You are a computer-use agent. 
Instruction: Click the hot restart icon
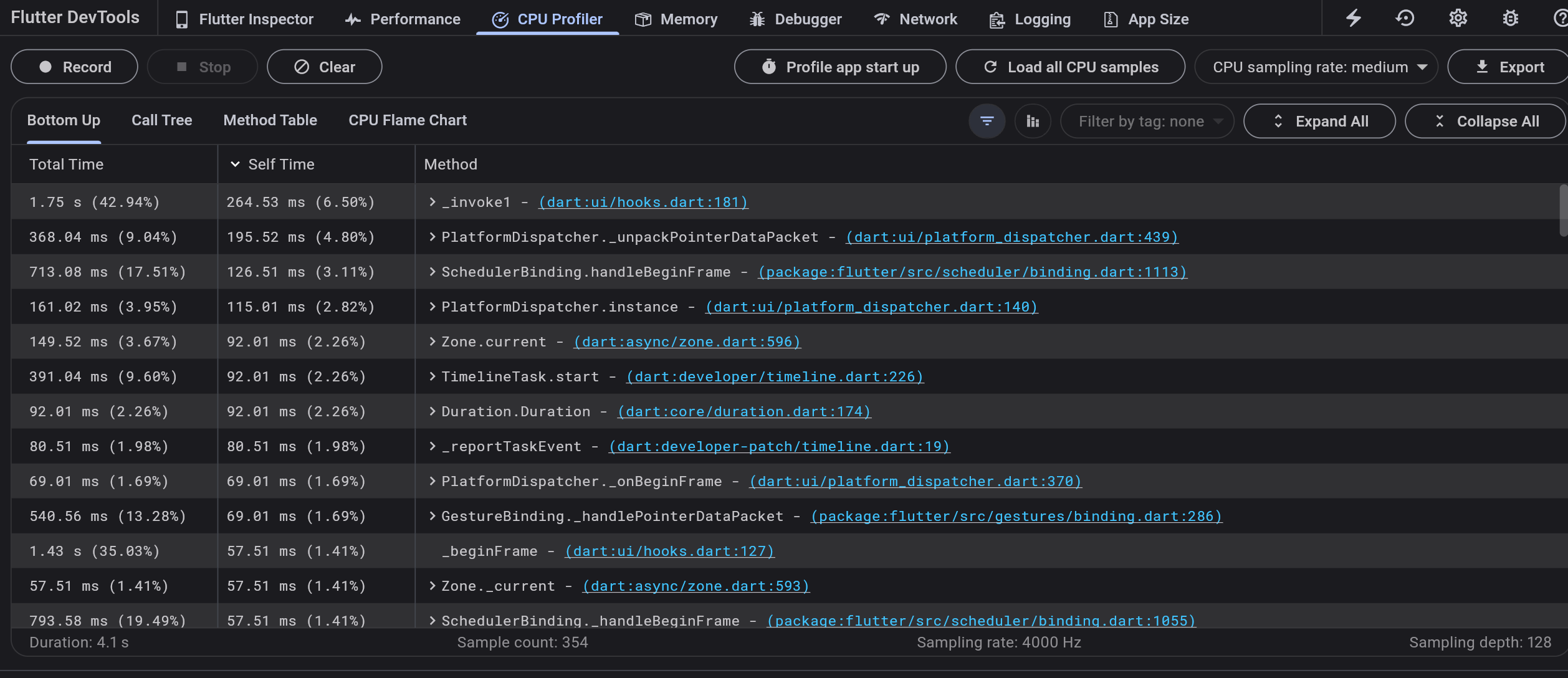coord(1405,19)
